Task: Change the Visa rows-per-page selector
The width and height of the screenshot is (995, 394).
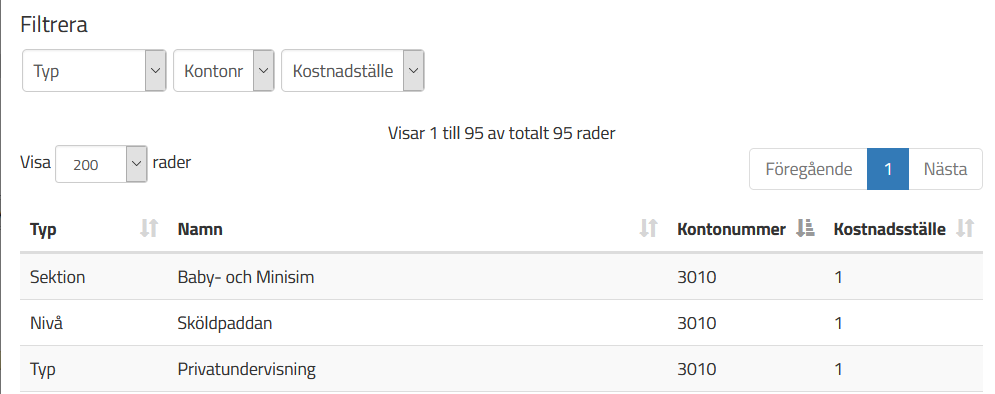Action: pos(102,164)
